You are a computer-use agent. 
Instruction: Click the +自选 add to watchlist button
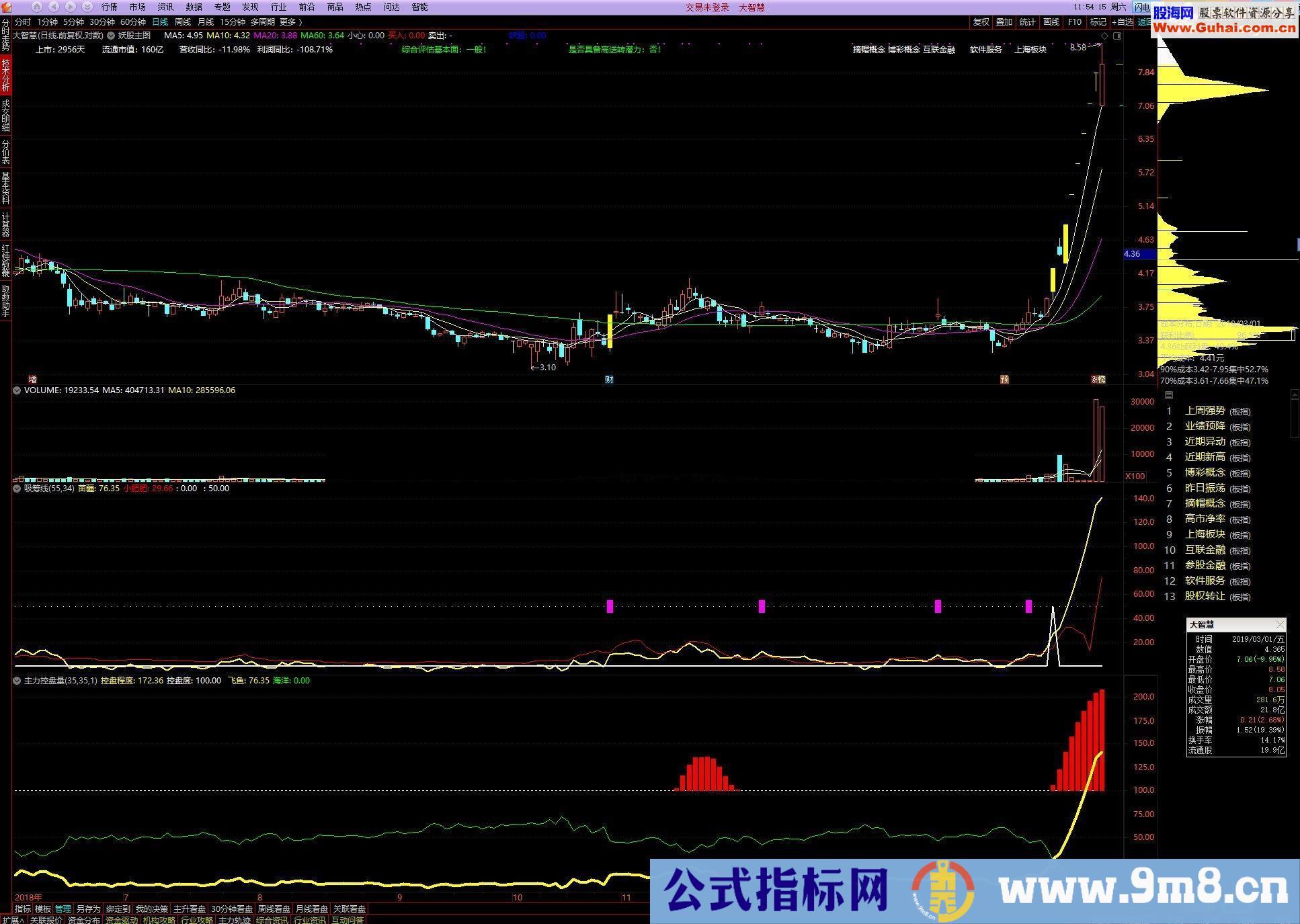pyautogui.click(x=1123, y=22)
